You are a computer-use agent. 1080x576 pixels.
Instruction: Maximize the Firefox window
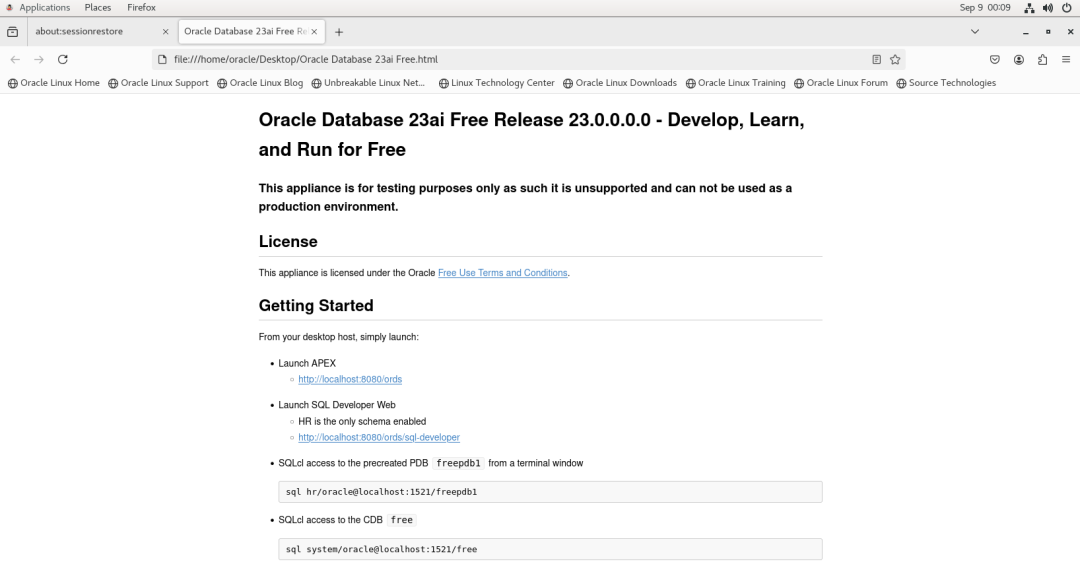click(1048, 32)
